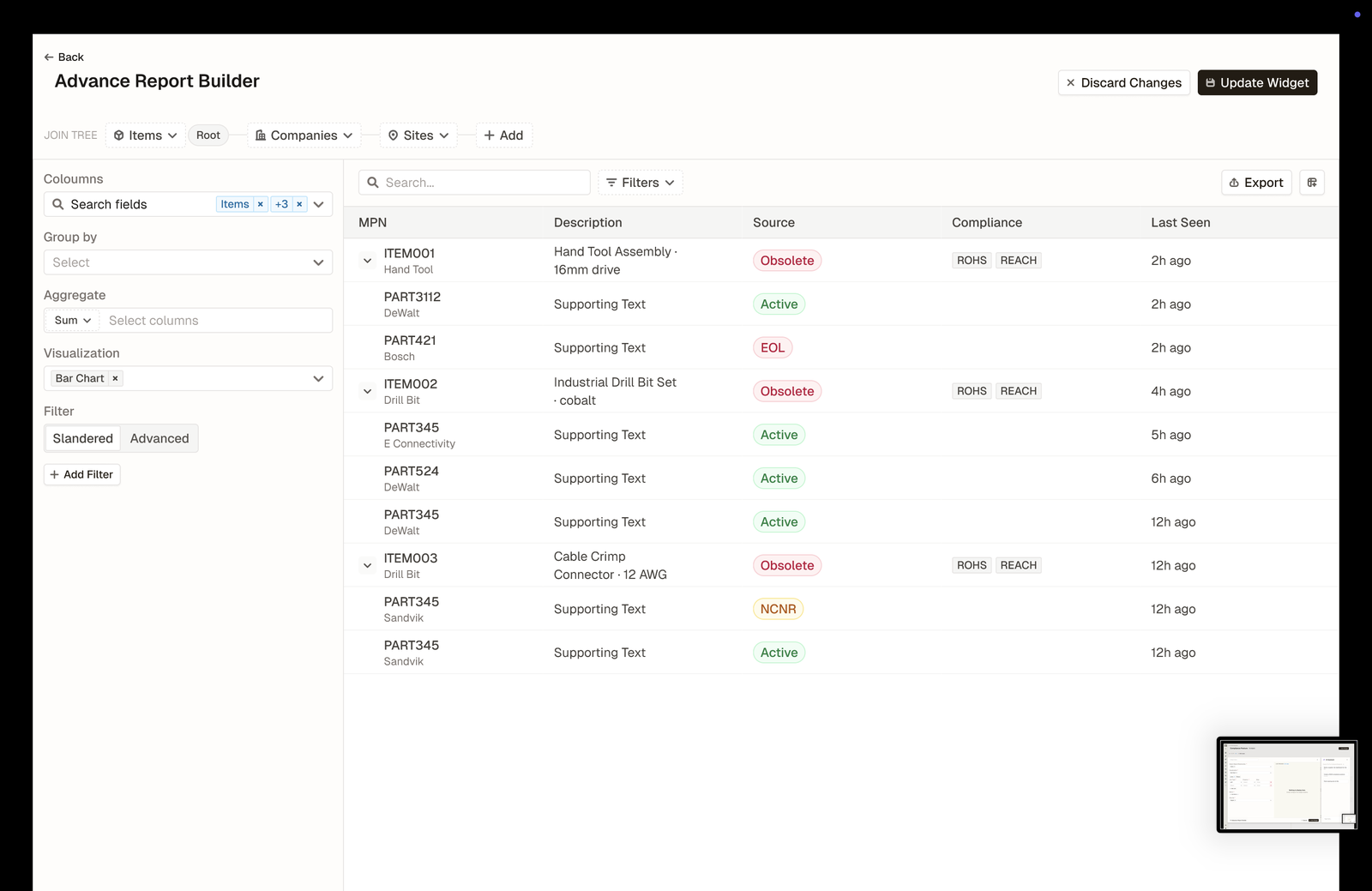This screenshot has width=1372, height=891.
Task: Remove the Items column tag
Action: (260, 204)
